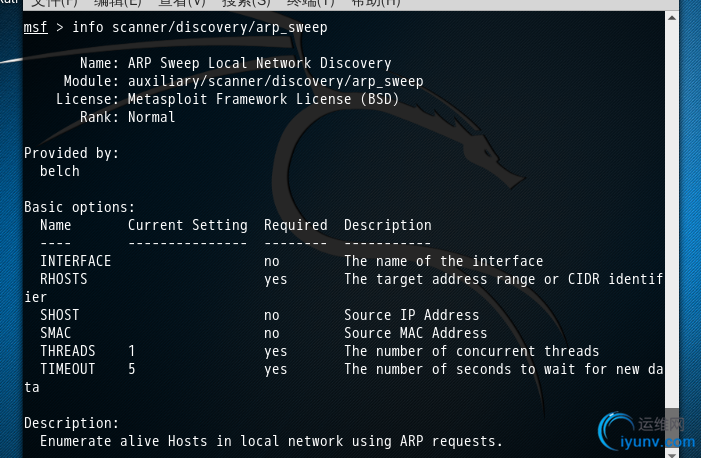Viewport: 701px width, 458px height.
Task: Click 'The number of concurrent threads' text
Action: [472, 351]
